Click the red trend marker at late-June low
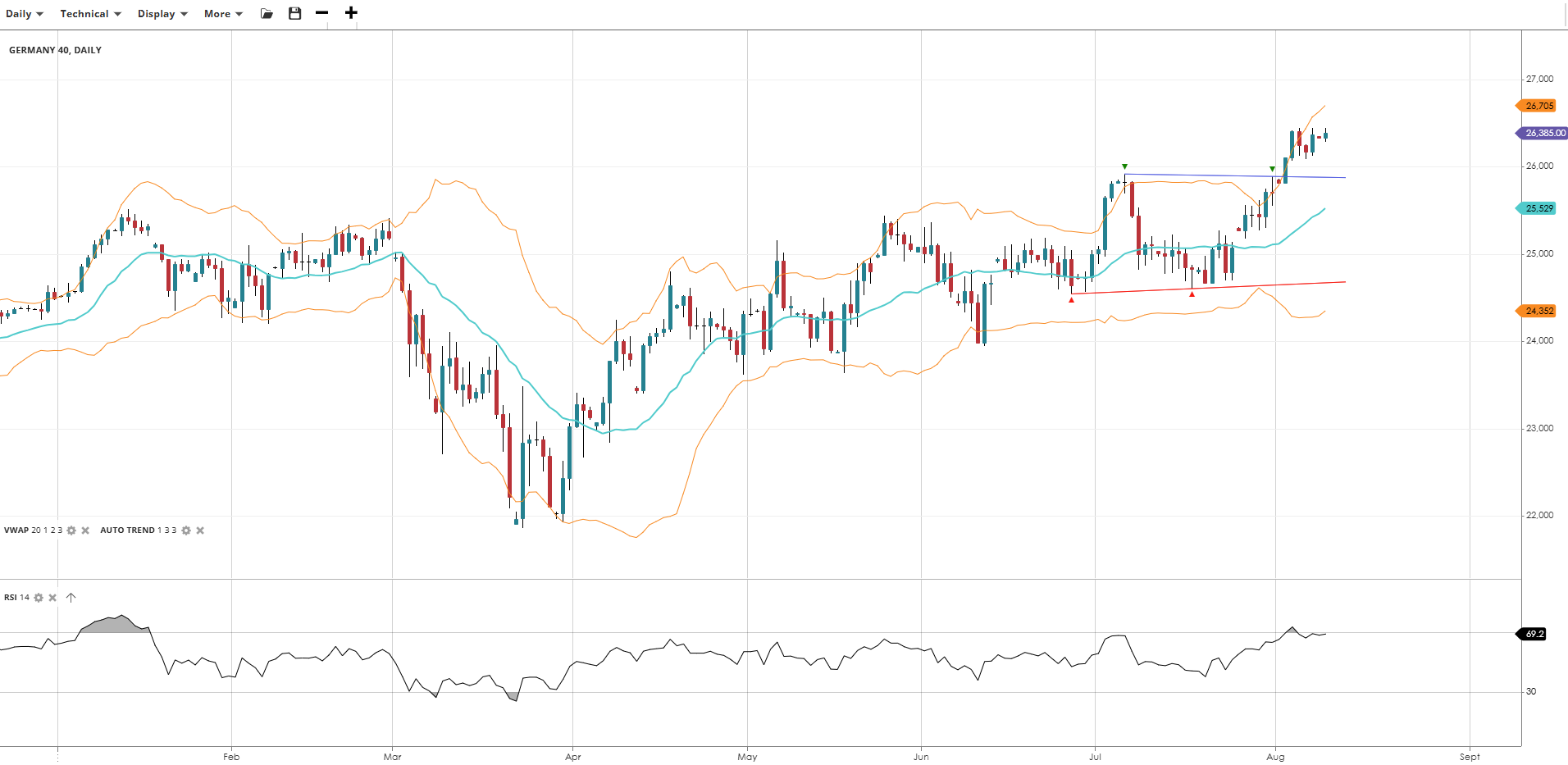The height and width of the screenshot is (765, 1568). pos(1071,300)
